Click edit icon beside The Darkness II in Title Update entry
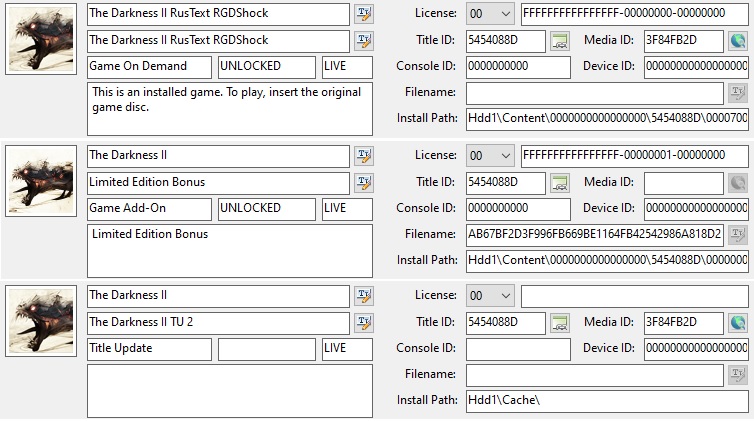 (364, 296)
